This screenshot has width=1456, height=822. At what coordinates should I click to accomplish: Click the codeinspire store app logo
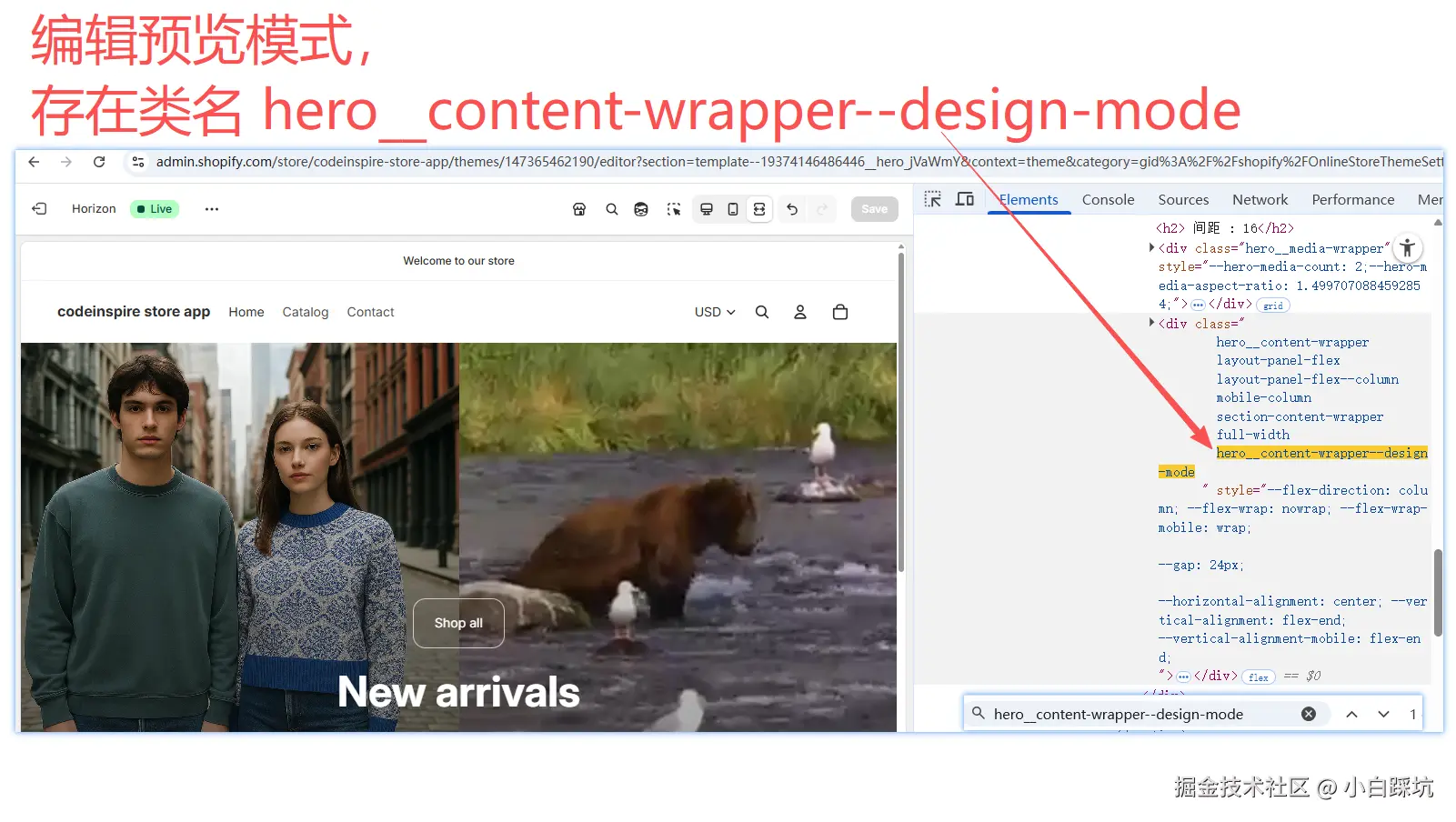[134, 312]
